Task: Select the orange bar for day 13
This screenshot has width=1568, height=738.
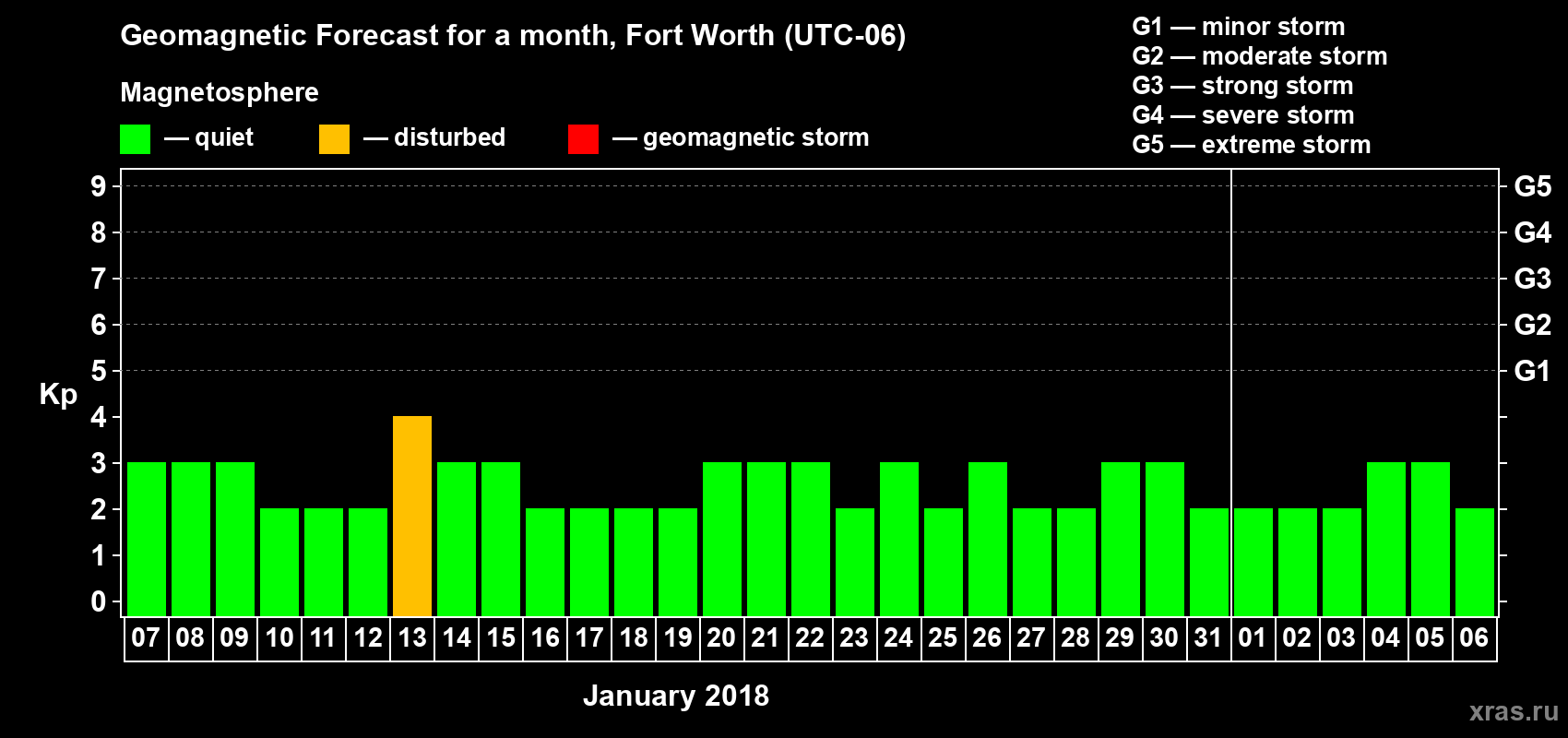Action: pos(412,516)
